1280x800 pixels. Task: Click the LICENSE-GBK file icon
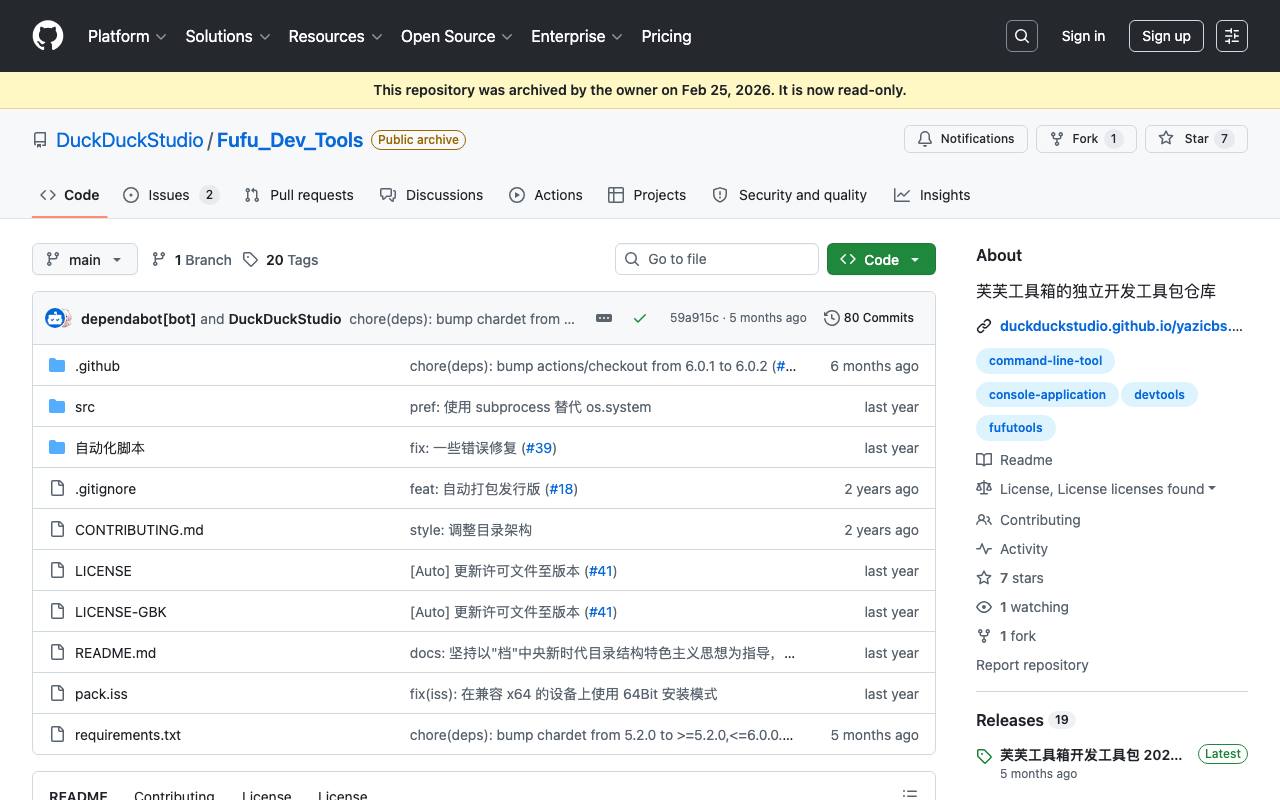tap(57, 612)
